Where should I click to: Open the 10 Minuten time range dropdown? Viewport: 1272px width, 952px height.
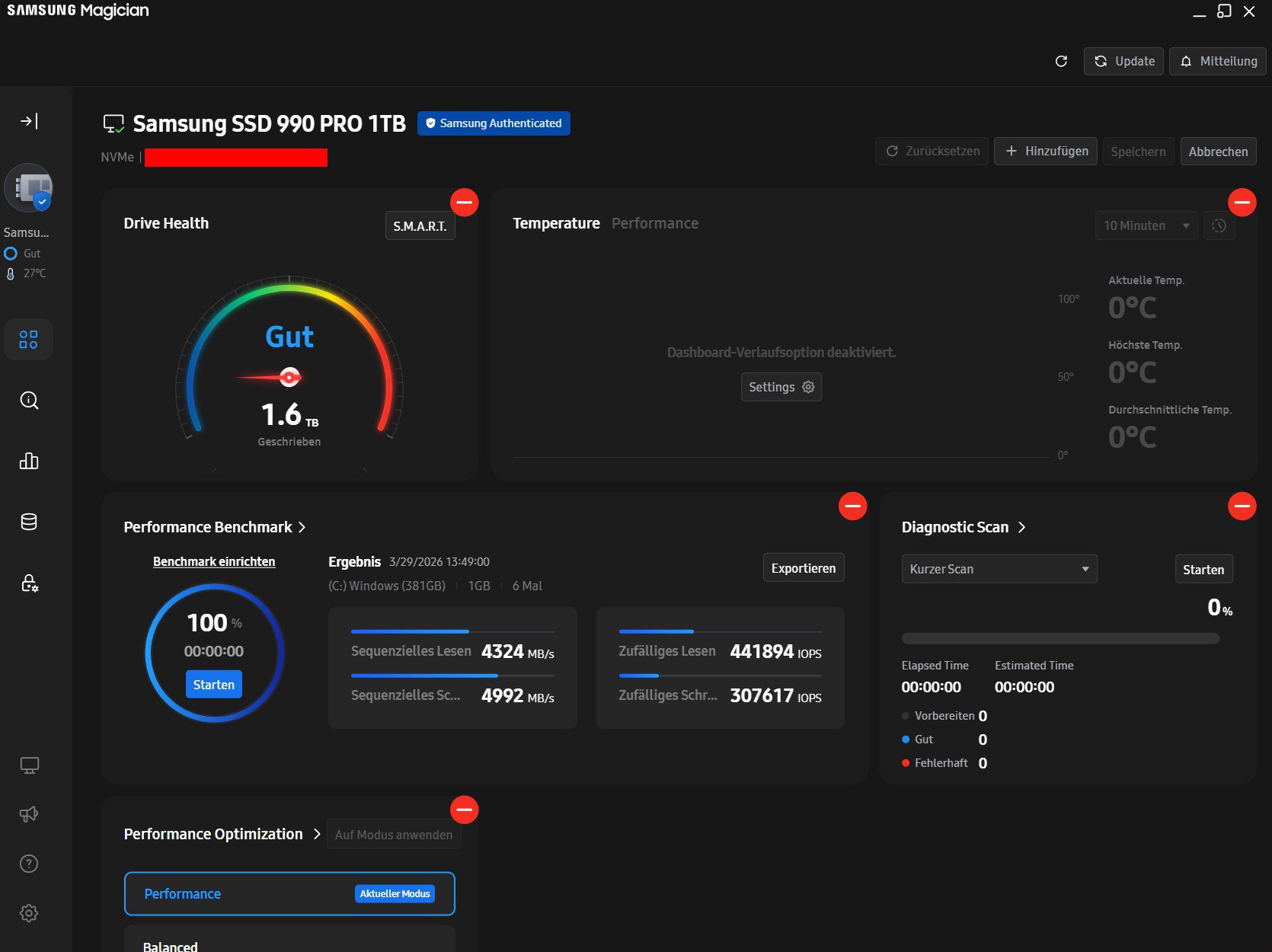1146,225
